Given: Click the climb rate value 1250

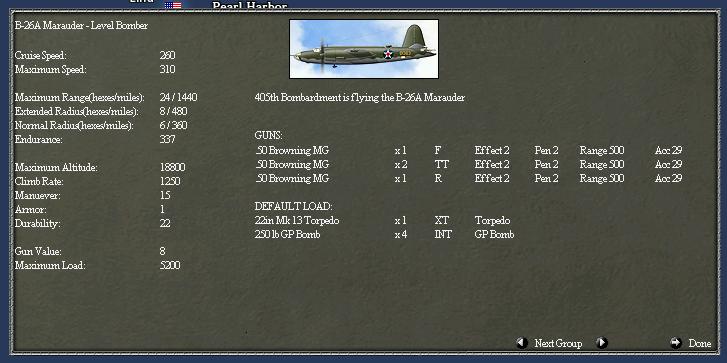Looking at the screenshot, I should [170, 181].
